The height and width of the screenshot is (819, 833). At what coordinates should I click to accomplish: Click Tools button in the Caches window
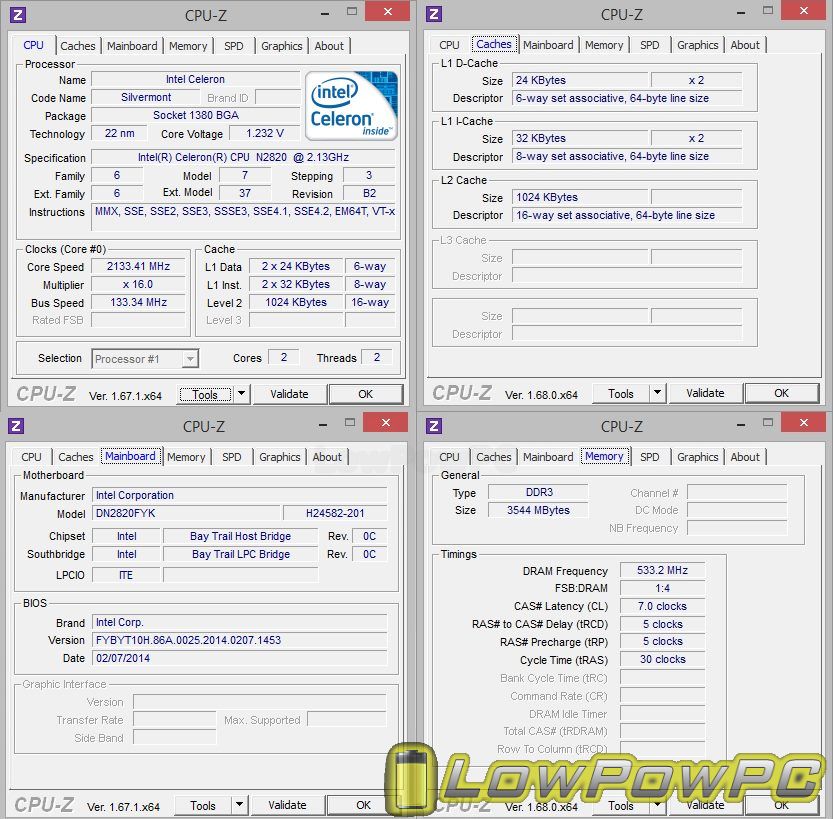[620, 394]
